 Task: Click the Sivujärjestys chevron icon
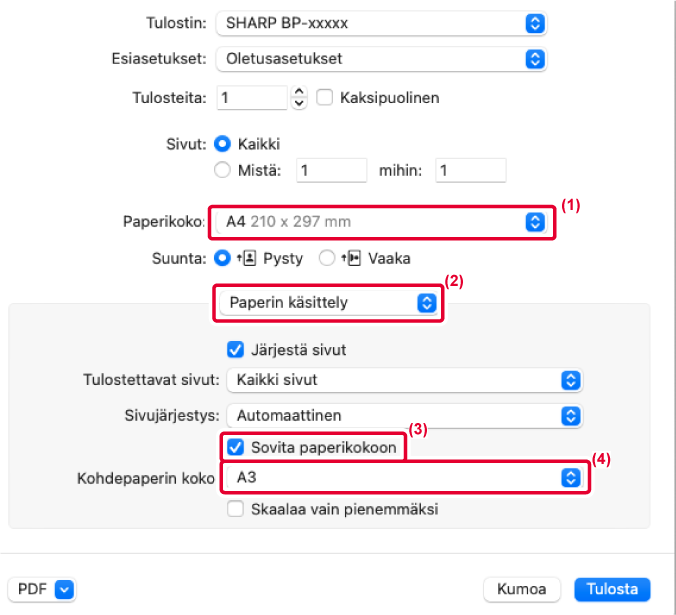(x=571, y=416)
